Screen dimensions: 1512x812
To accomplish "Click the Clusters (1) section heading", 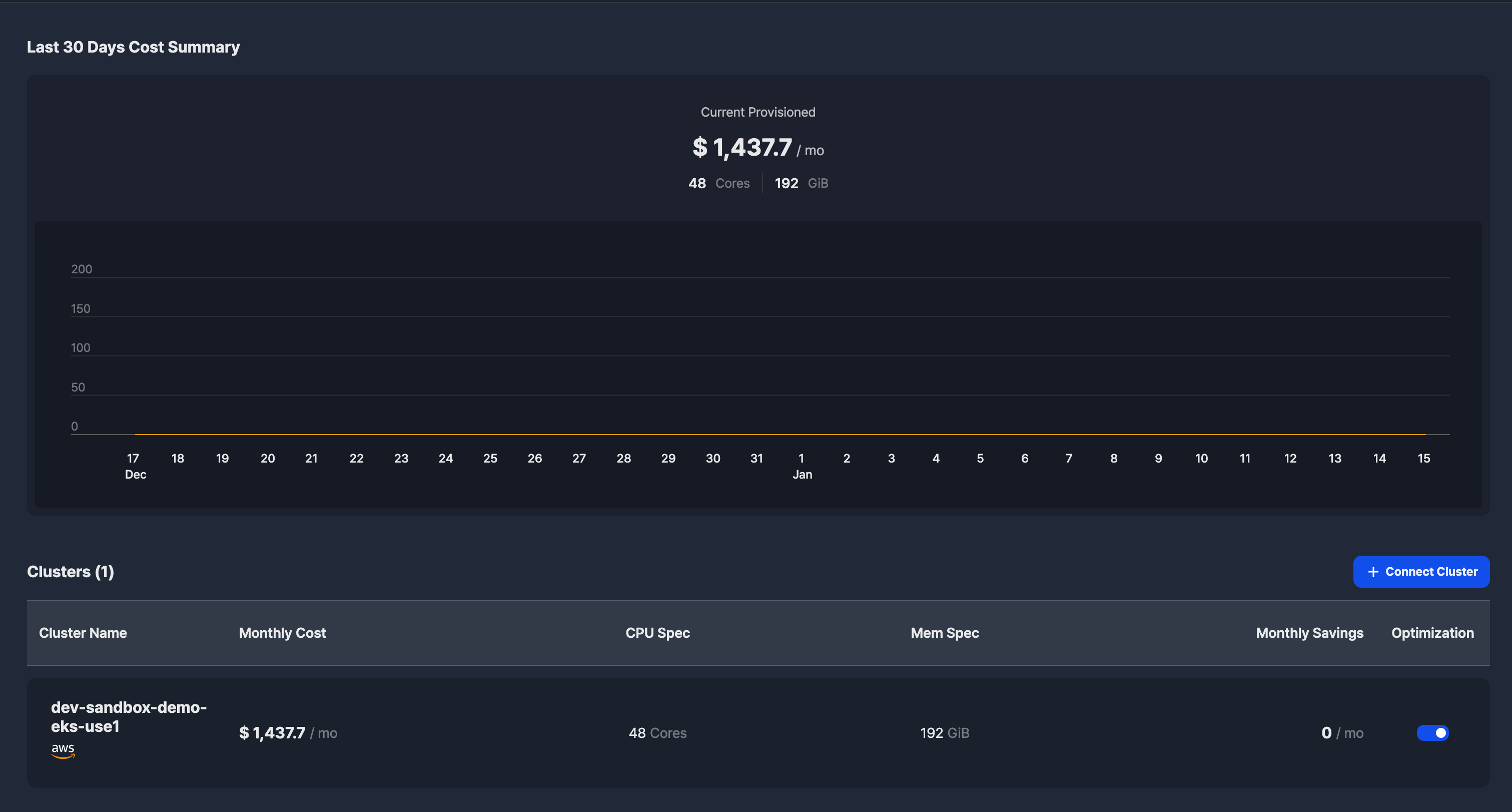I will pos(71,571).
